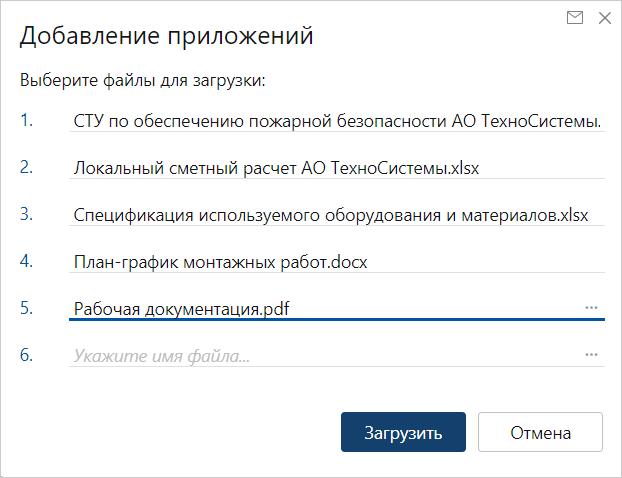Click the empty Укажите имя файла field
The width and height of the screenshot is (622, 478).
(337, 355)
